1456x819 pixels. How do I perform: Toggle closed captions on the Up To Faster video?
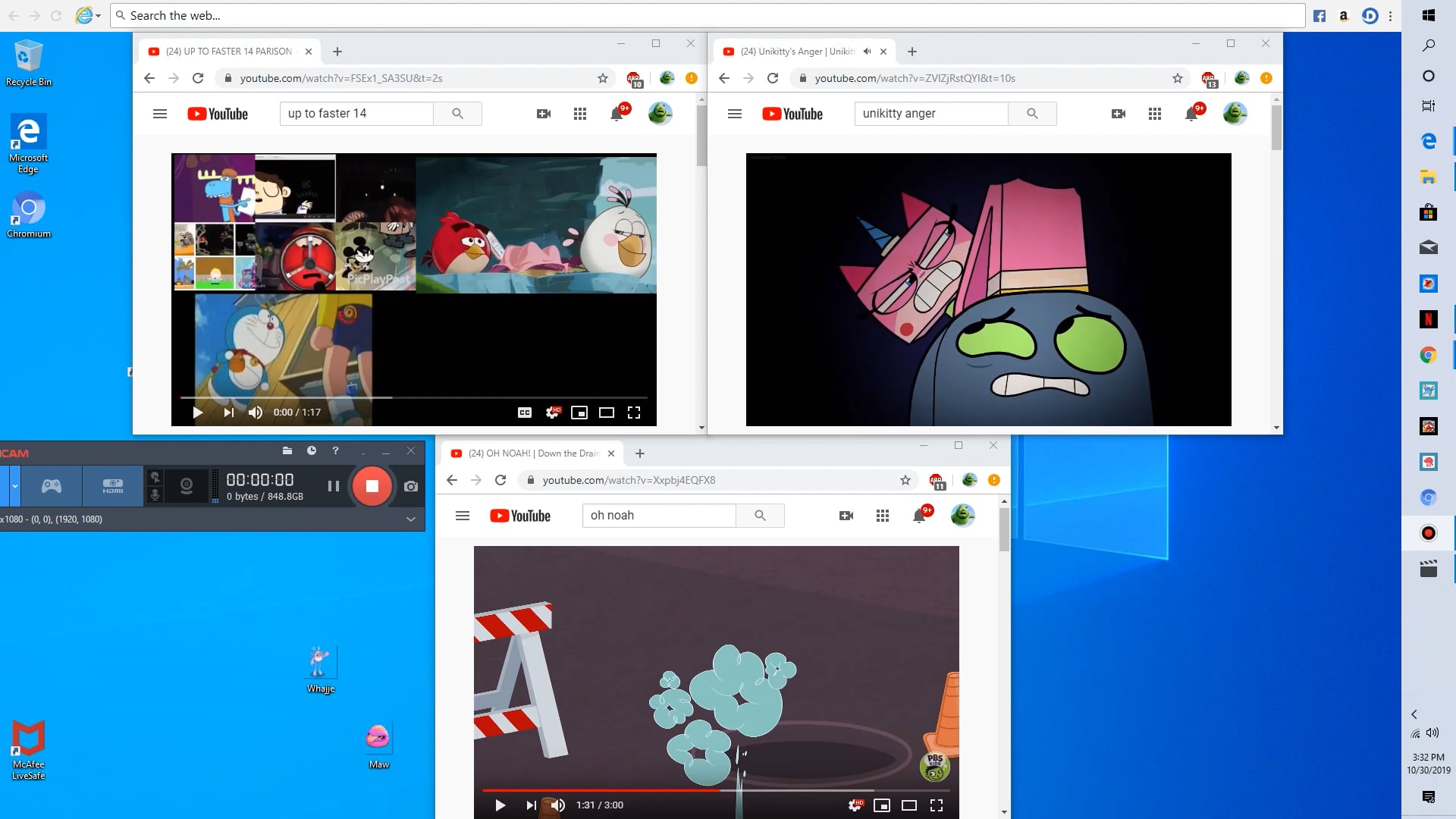524,413
